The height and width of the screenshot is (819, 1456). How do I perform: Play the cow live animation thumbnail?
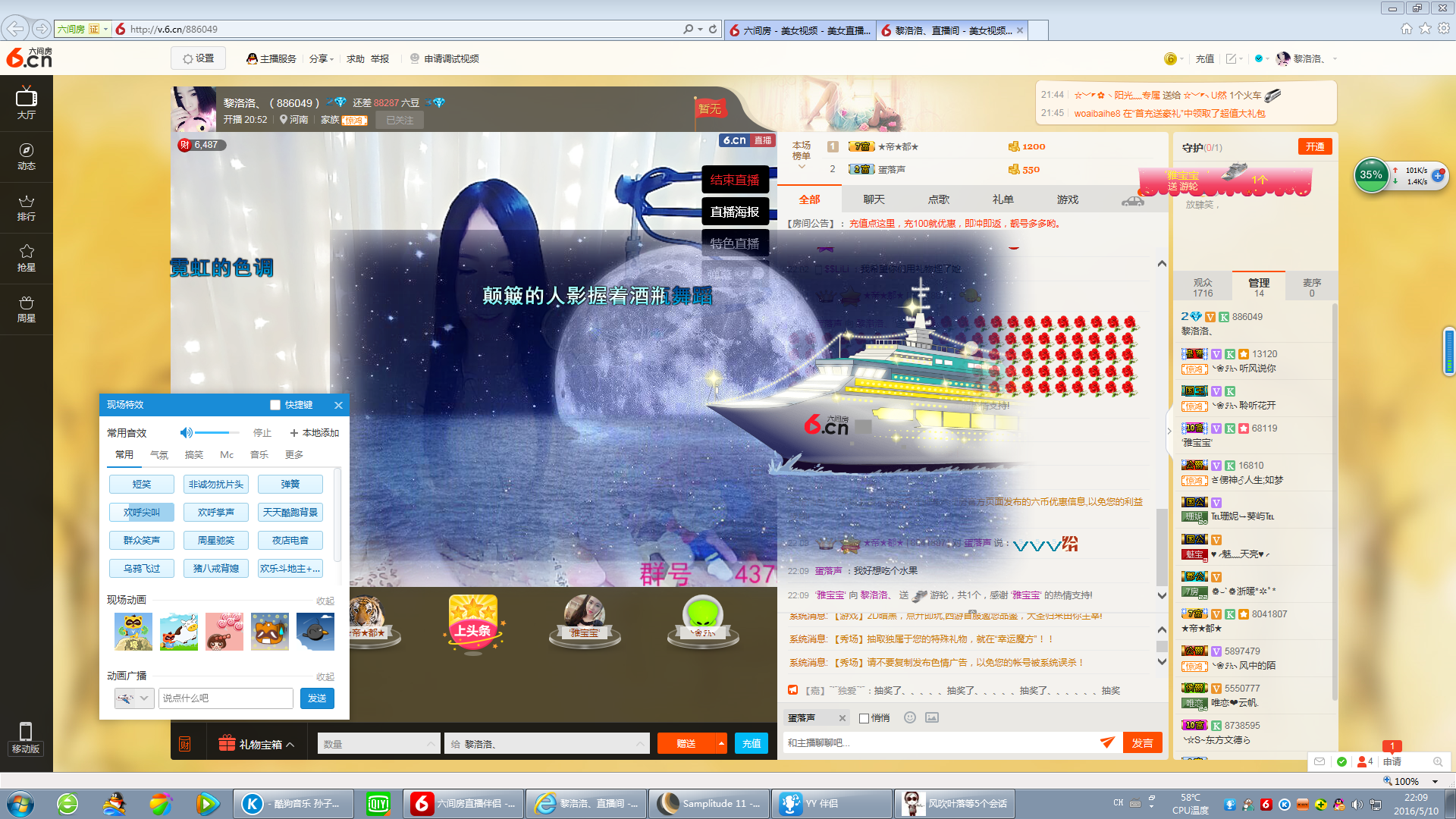[x=179, y=632]
